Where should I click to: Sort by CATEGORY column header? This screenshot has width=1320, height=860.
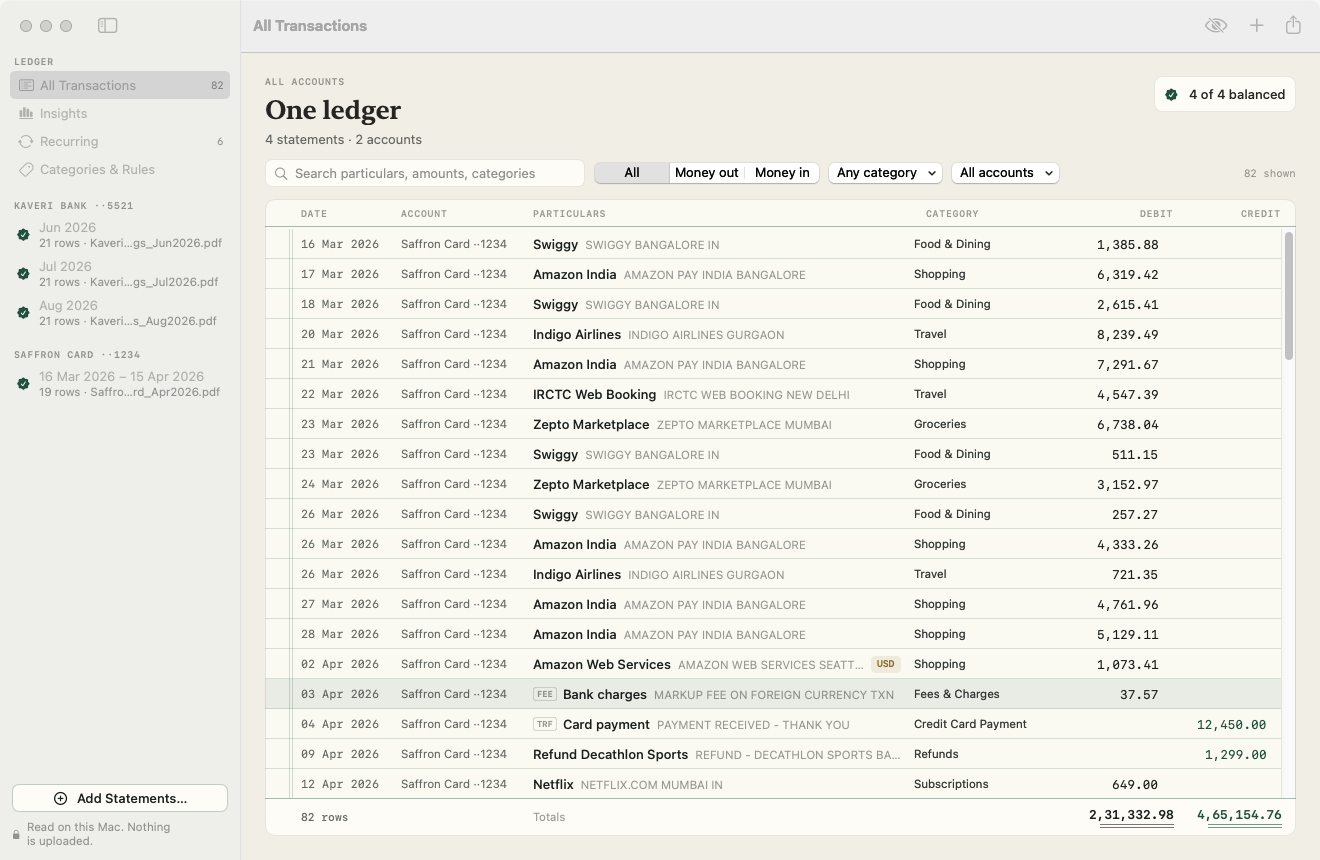[x=952, y=214]
